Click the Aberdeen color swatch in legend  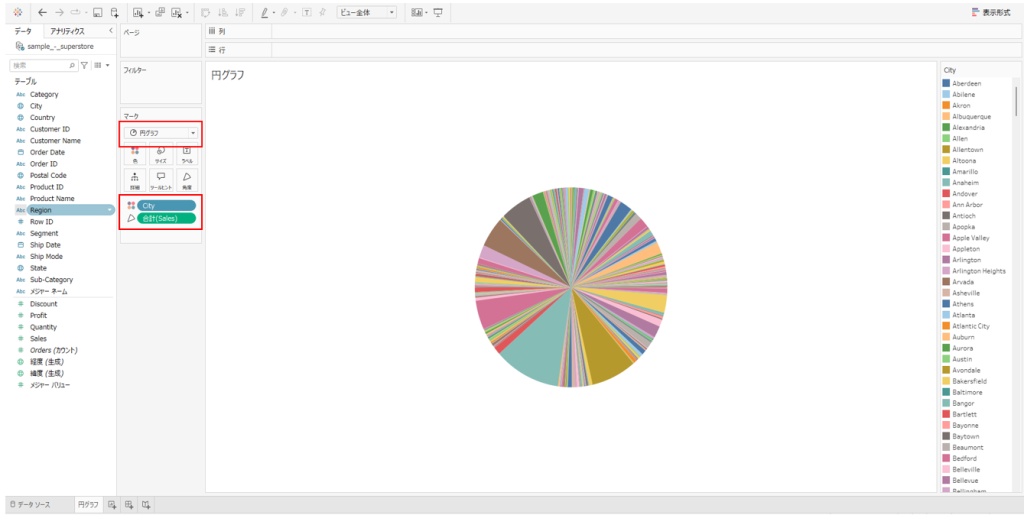pyautogui.click(x=946, y=83)
